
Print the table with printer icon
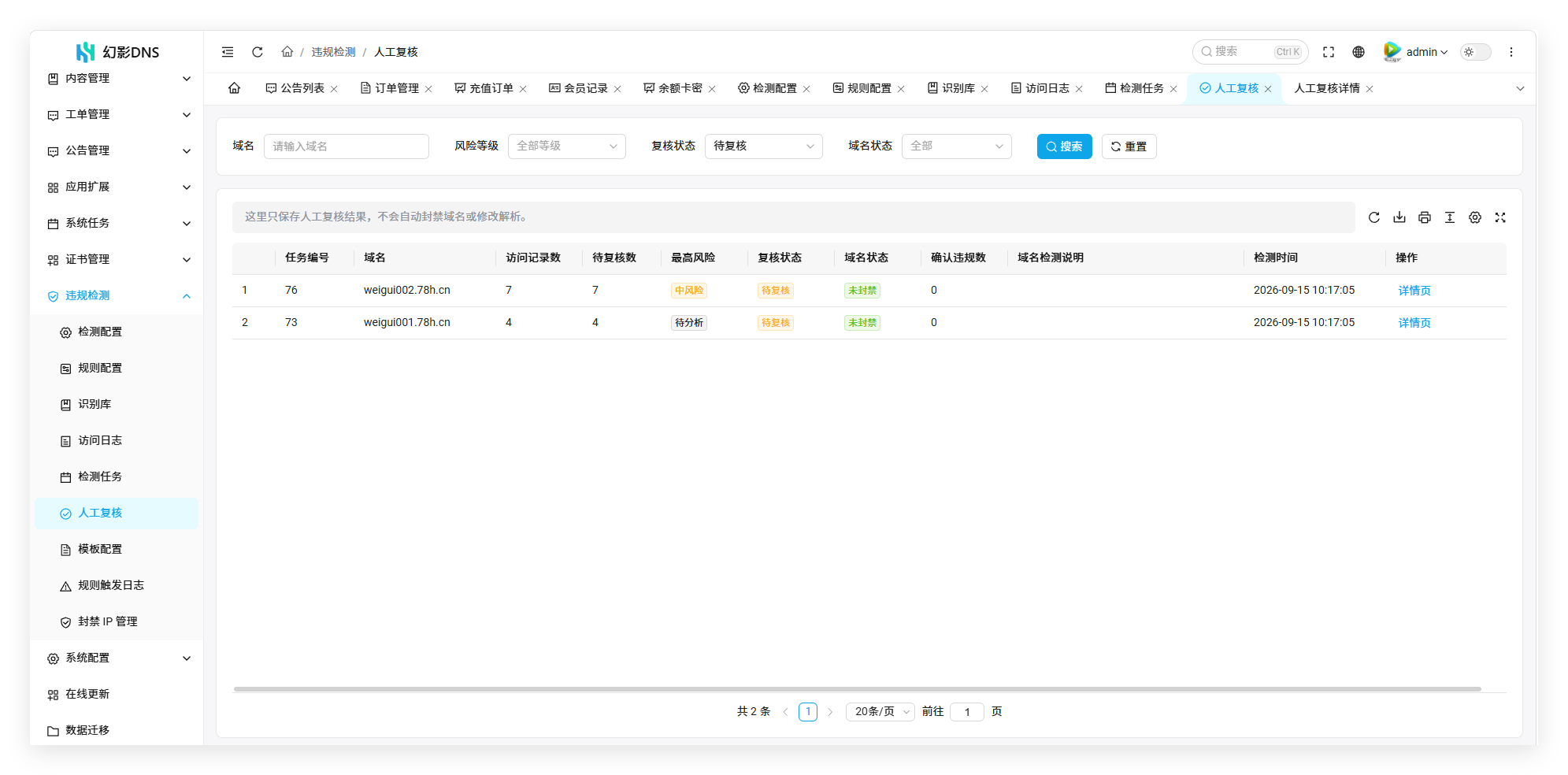coord(1425,217)
